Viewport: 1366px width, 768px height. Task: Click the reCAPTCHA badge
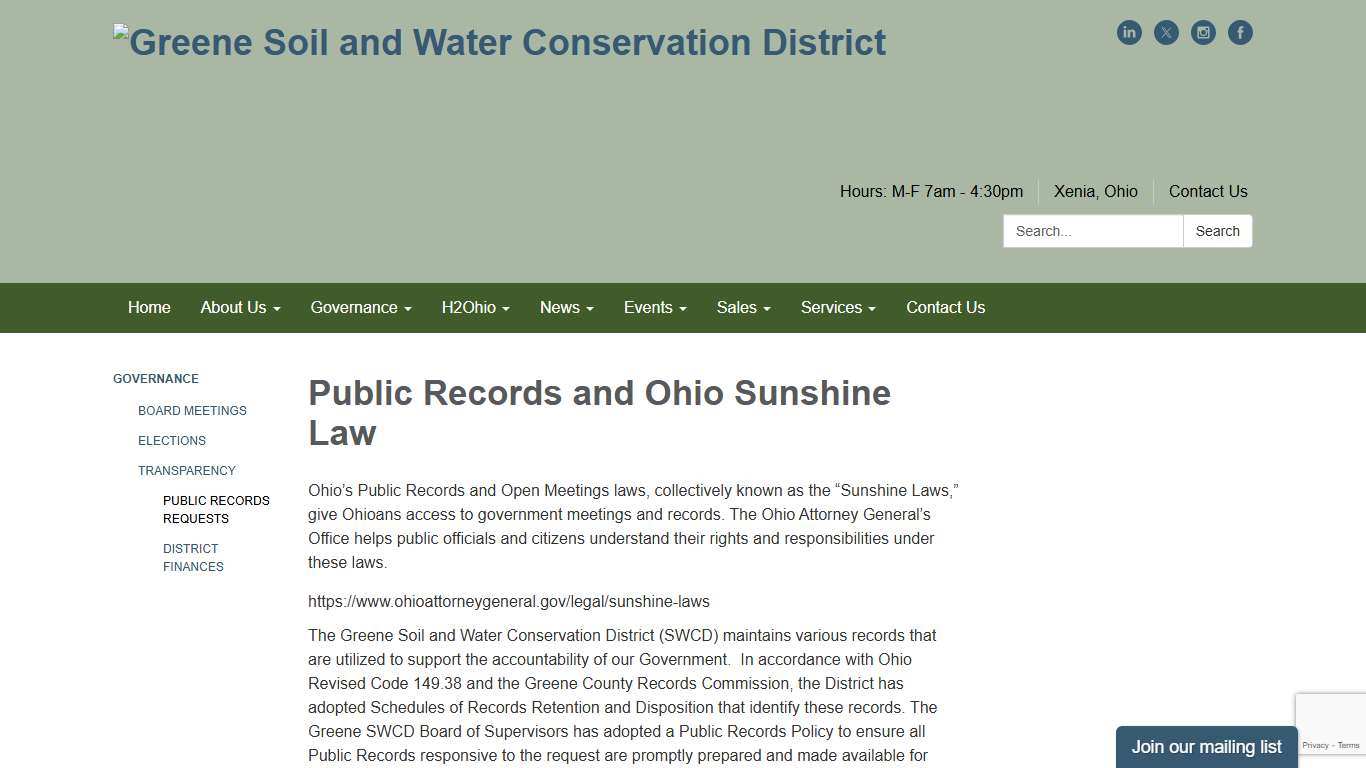1331,722
